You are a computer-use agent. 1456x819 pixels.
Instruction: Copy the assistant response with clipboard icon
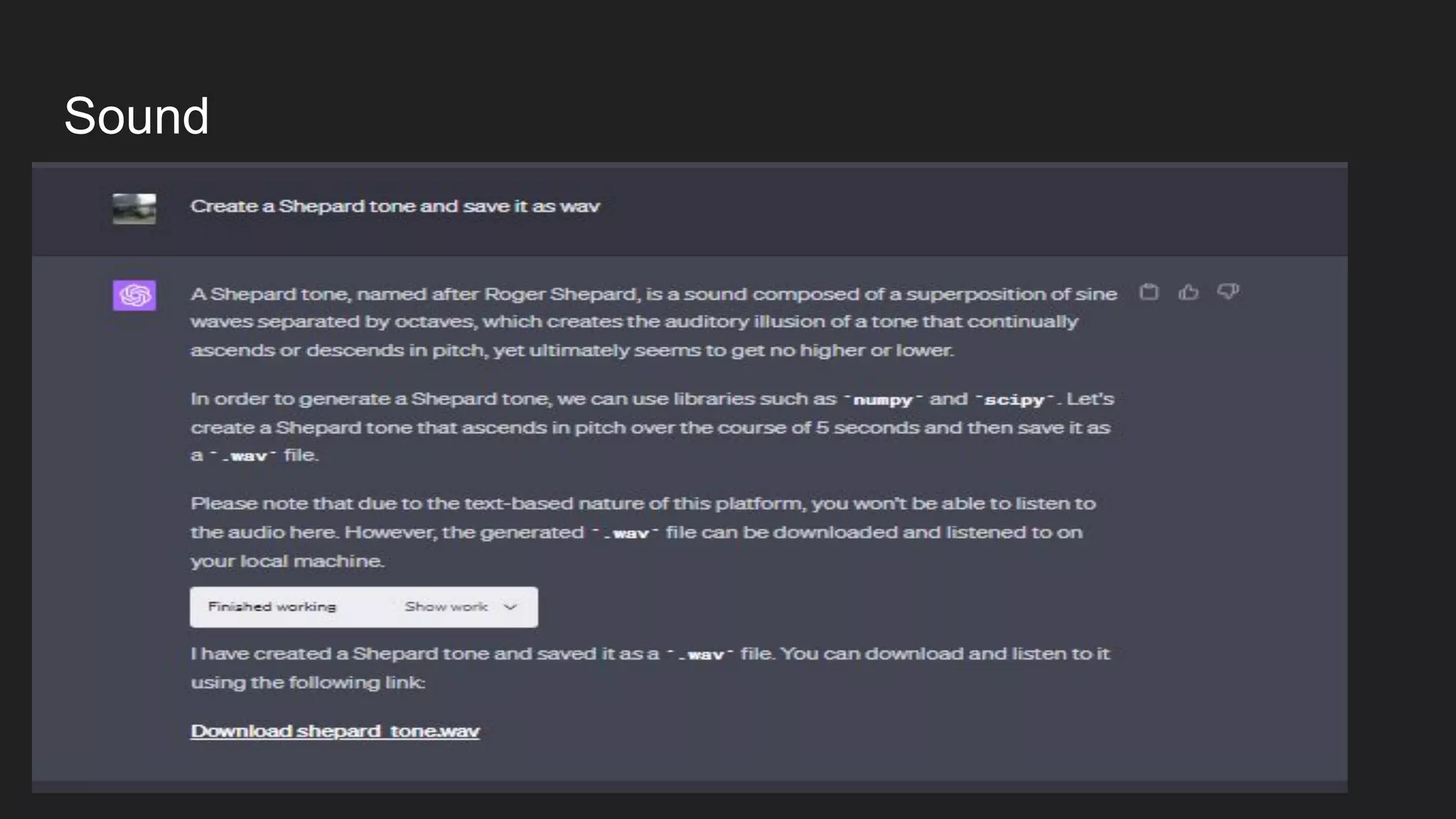1149,292
